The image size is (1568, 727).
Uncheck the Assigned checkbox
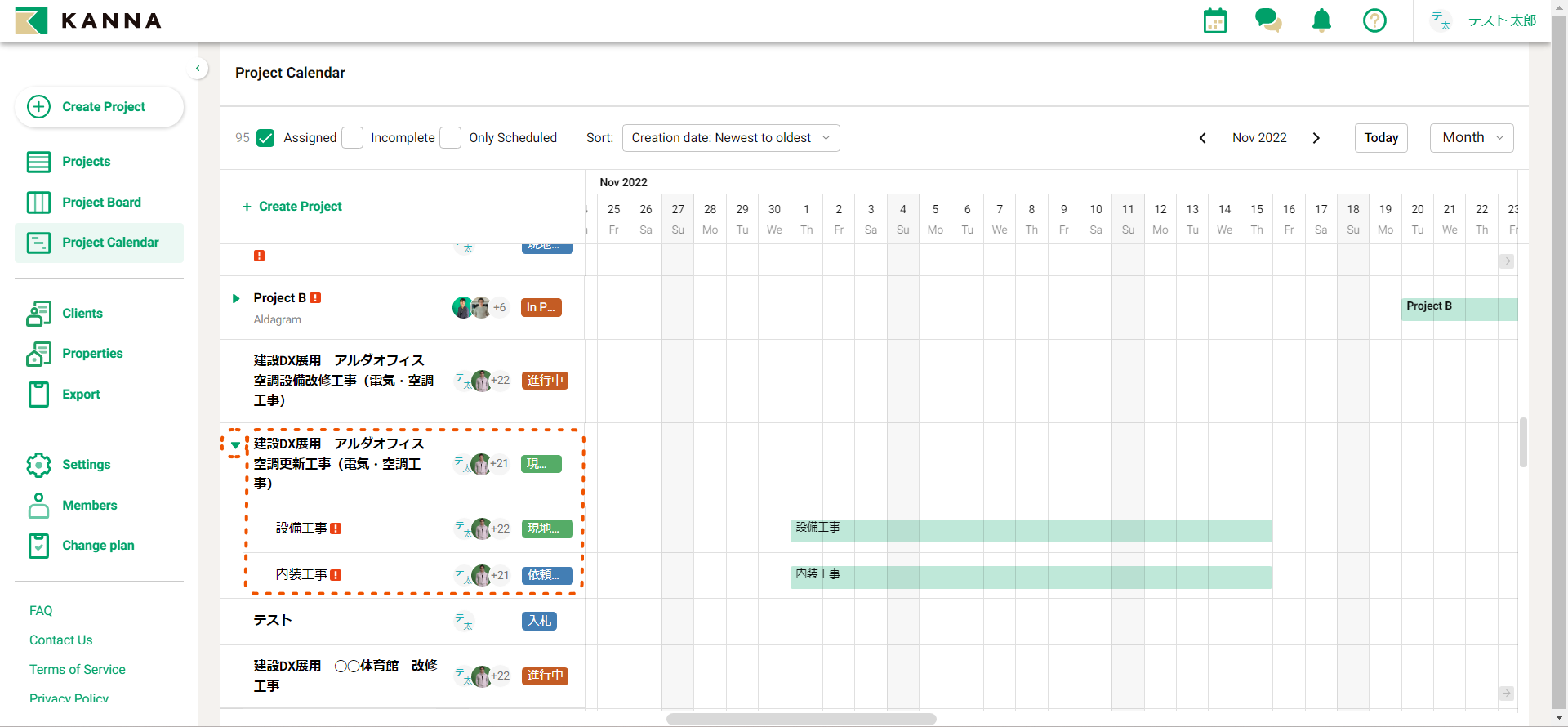pos(265,138)
